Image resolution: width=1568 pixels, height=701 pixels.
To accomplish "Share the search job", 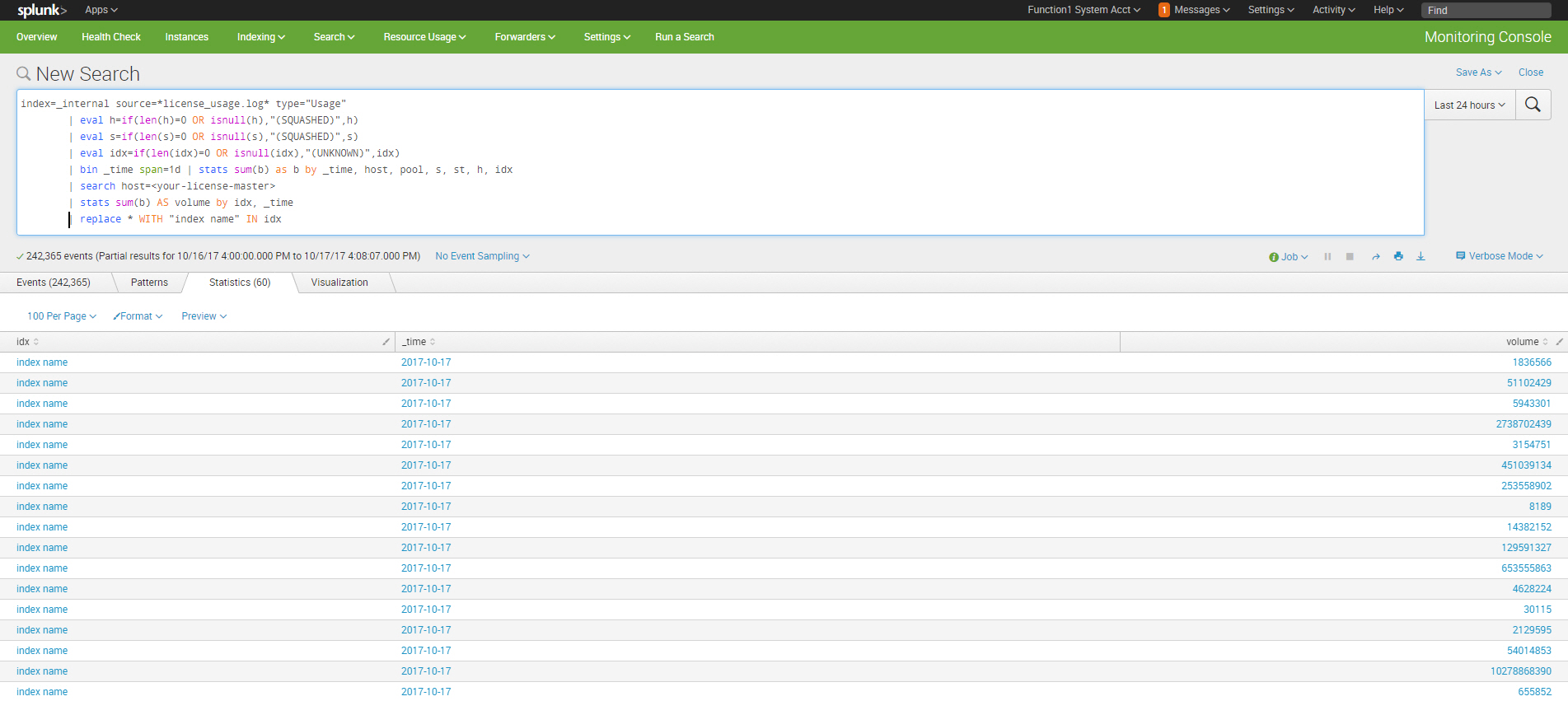I will click(x=1375, y=257).
